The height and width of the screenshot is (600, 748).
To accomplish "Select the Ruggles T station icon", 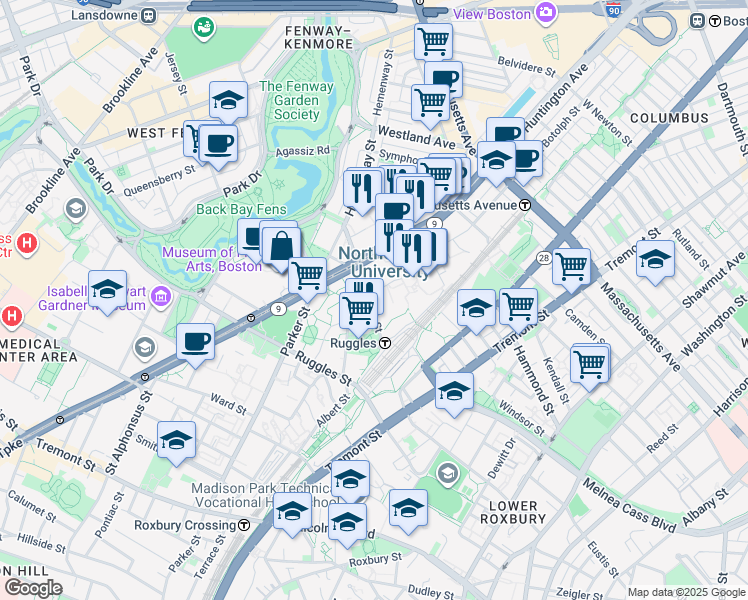I will tap(385, 343).
